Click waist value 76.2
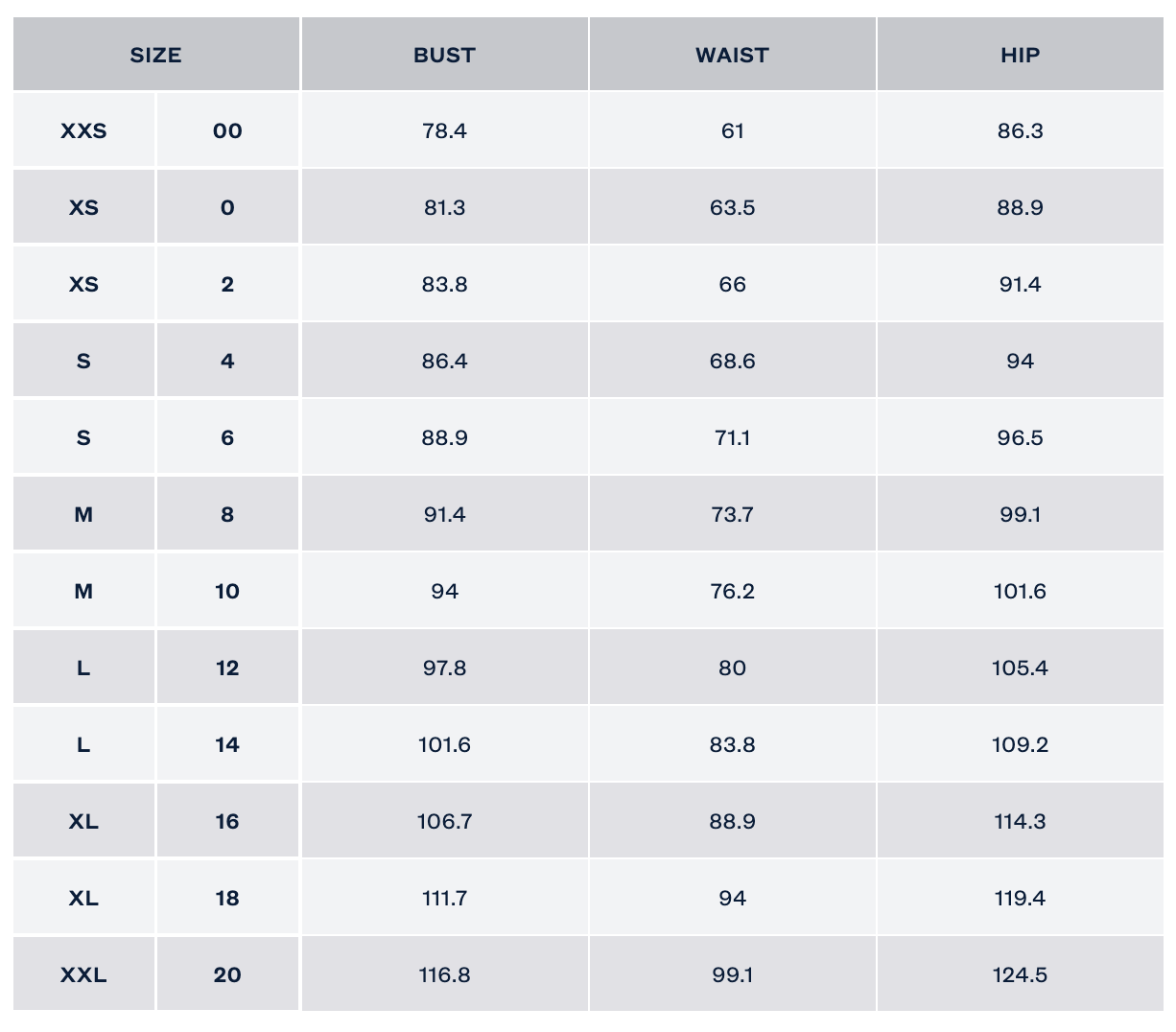 point(732,591)
